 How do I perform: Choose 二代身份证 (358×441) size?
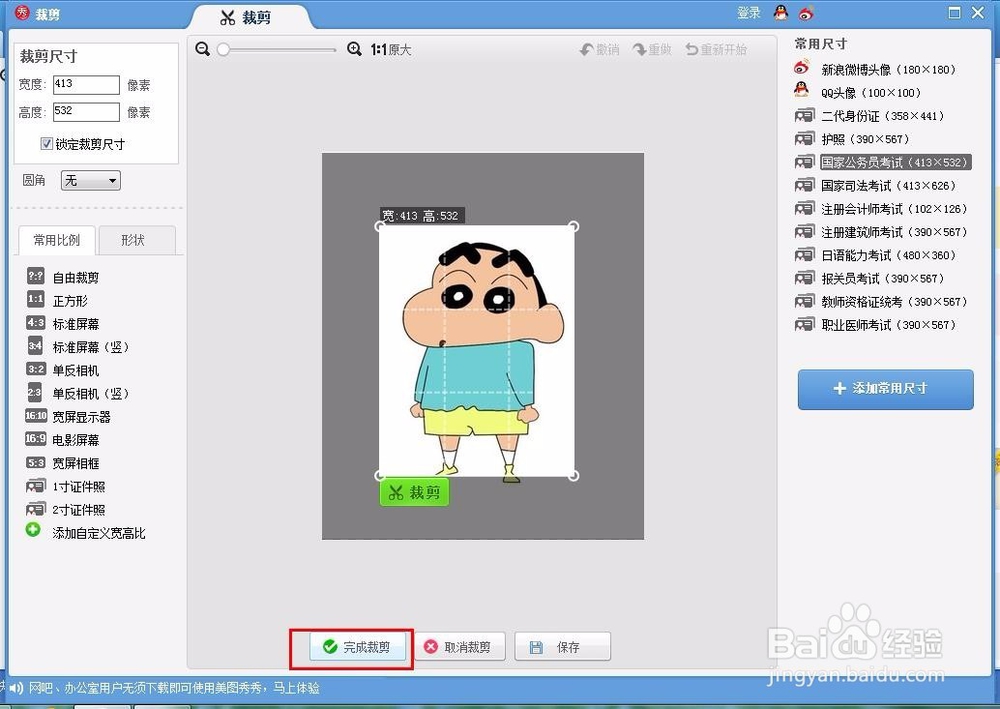pos(869,116)
